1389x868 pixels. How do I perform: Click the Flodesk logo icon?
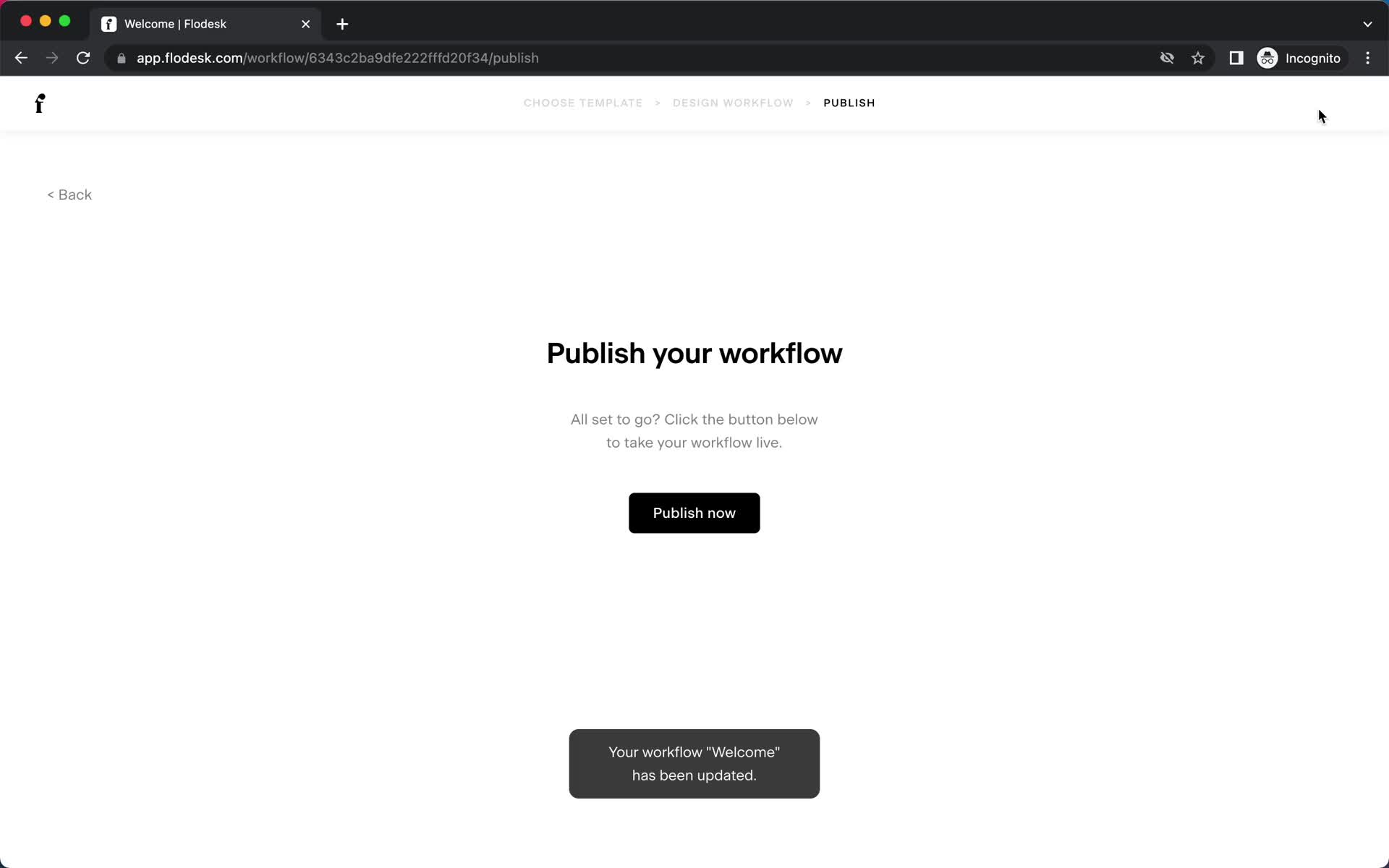coord(40,103)
